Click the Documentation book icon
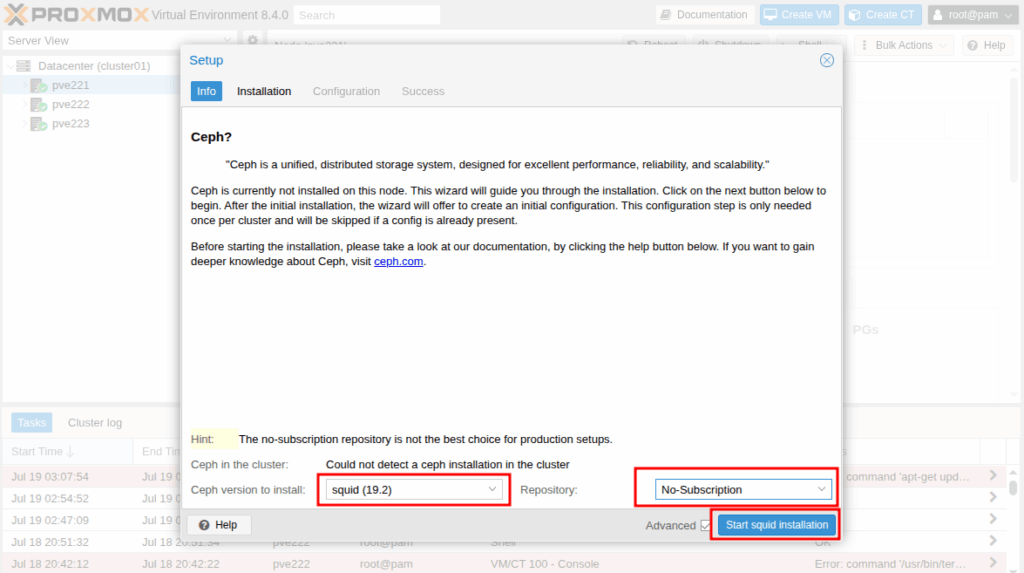The height and width of the screenshot is (573, 1024). (665, 14)
